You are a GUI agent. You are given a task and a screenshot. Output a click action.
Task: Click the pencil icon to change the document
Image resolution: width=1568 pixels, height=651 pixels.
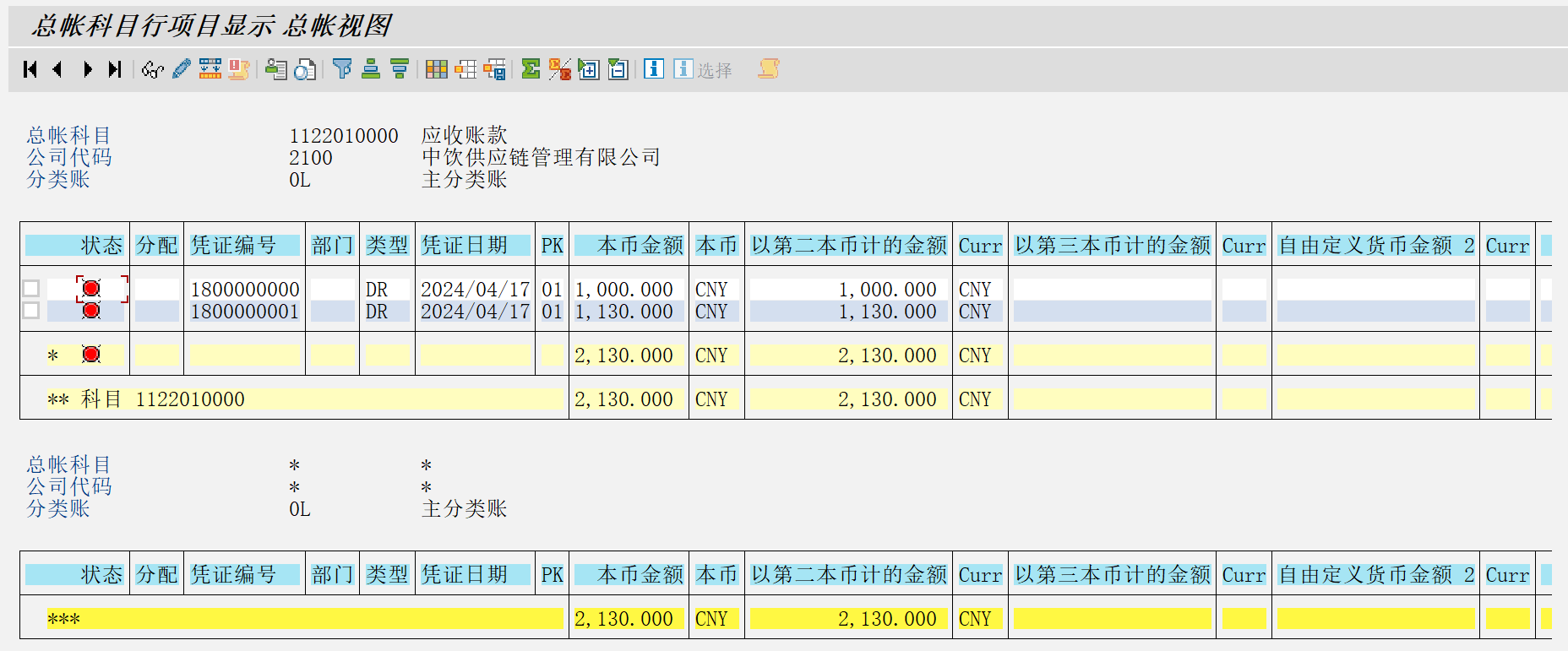tap(181, 69)
